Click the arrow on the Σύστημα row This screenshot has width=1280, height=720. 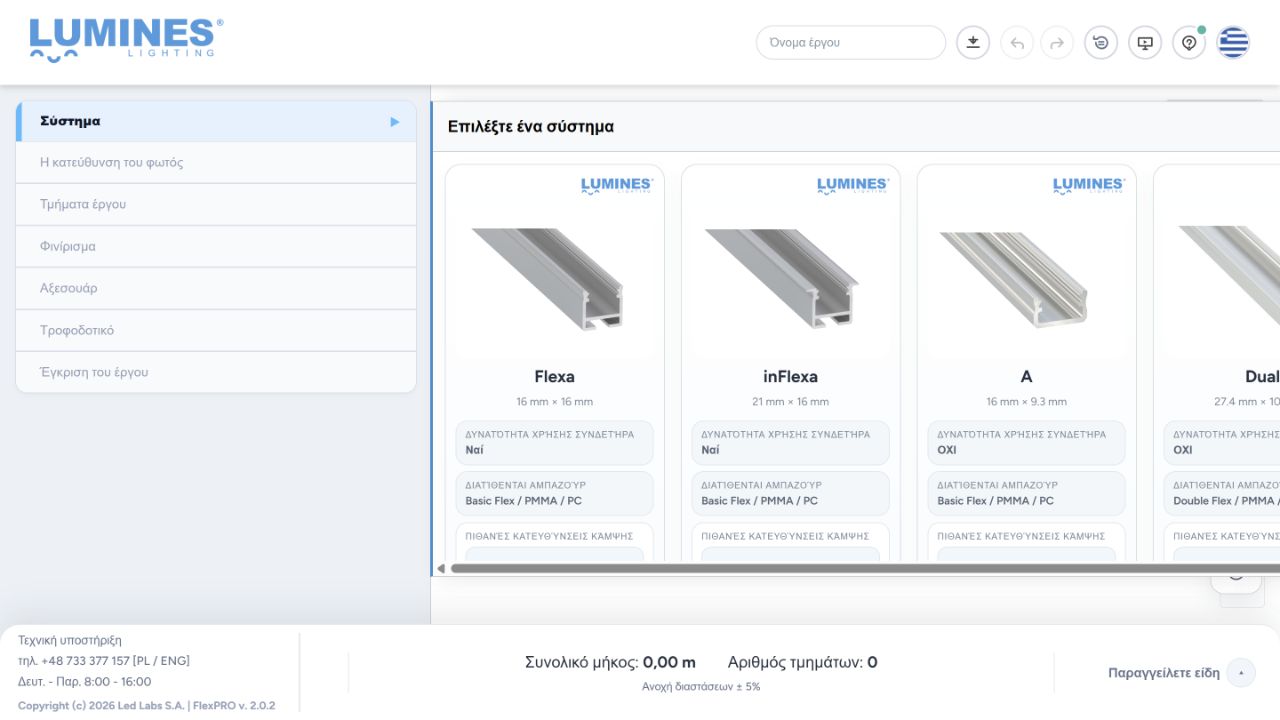click(395, 122)
